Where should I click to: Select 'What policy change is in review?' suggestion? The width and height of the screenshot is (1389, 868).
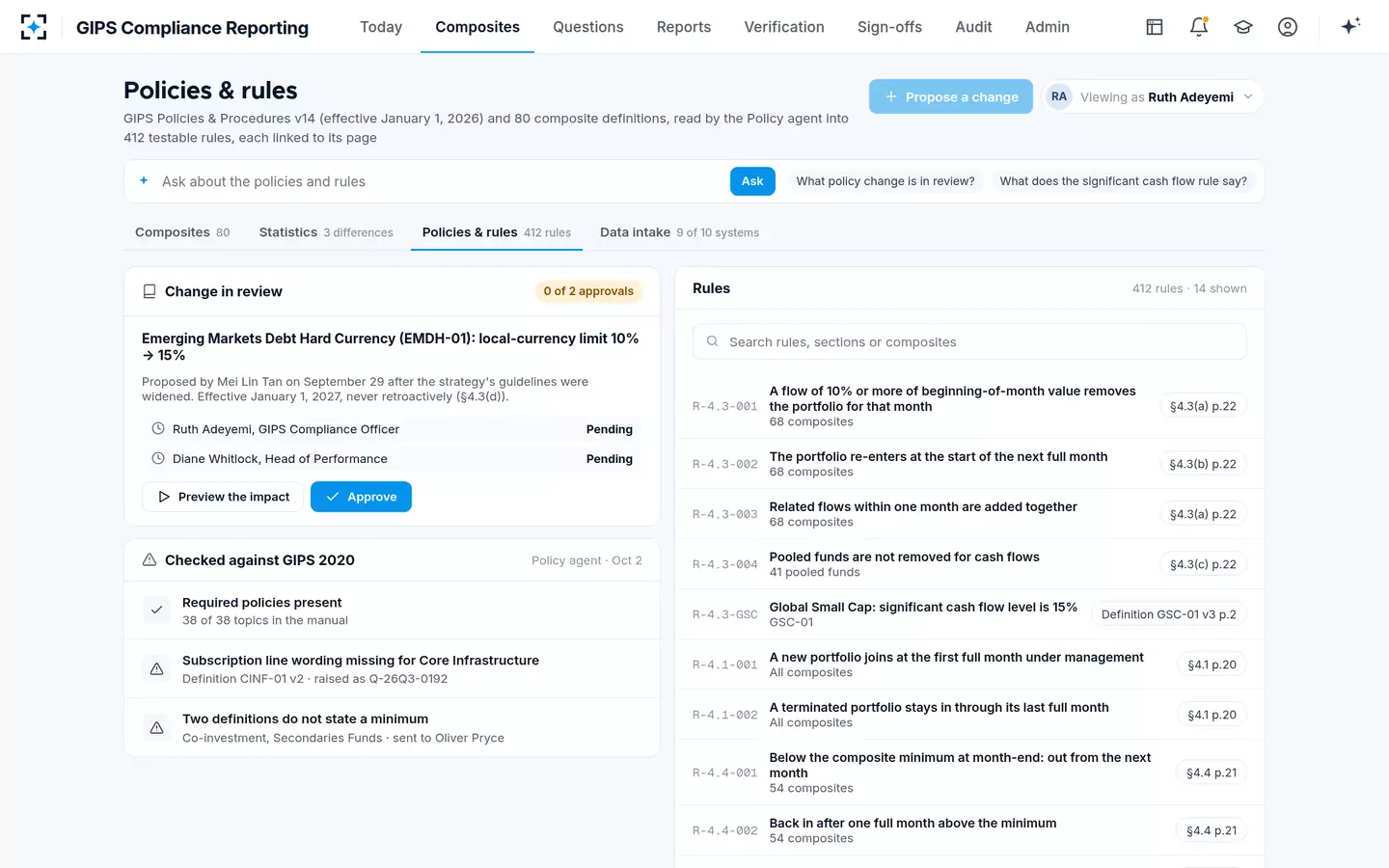885,181
